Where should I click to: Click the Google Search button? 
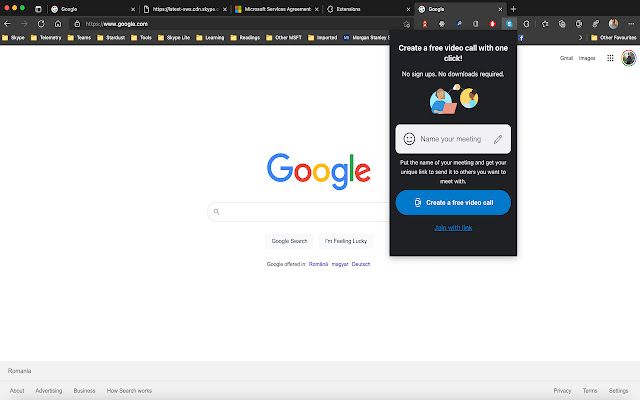[289, 241]
